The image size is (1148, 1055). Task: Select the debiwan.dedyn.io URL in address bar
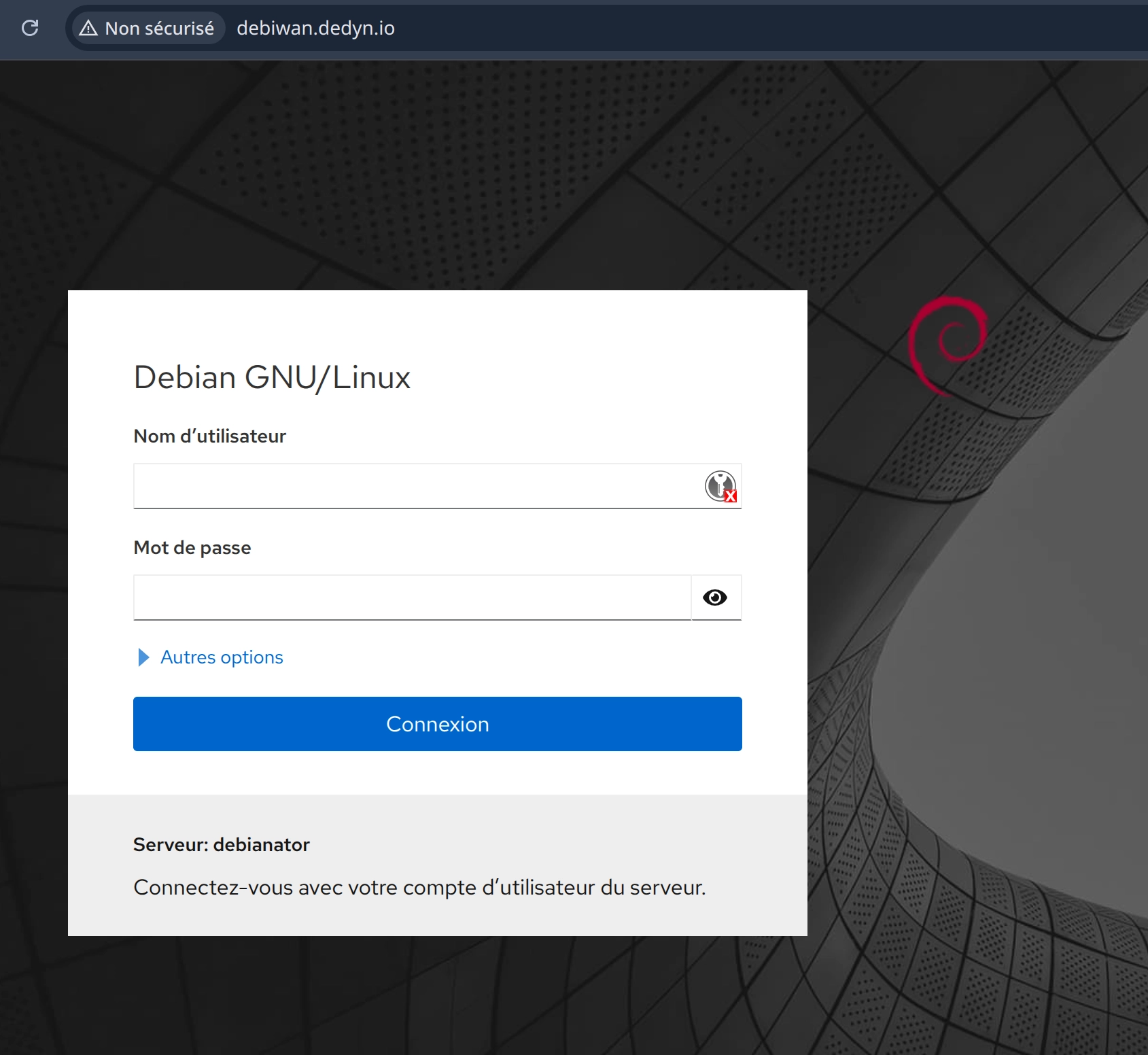[x=315, y=28]
